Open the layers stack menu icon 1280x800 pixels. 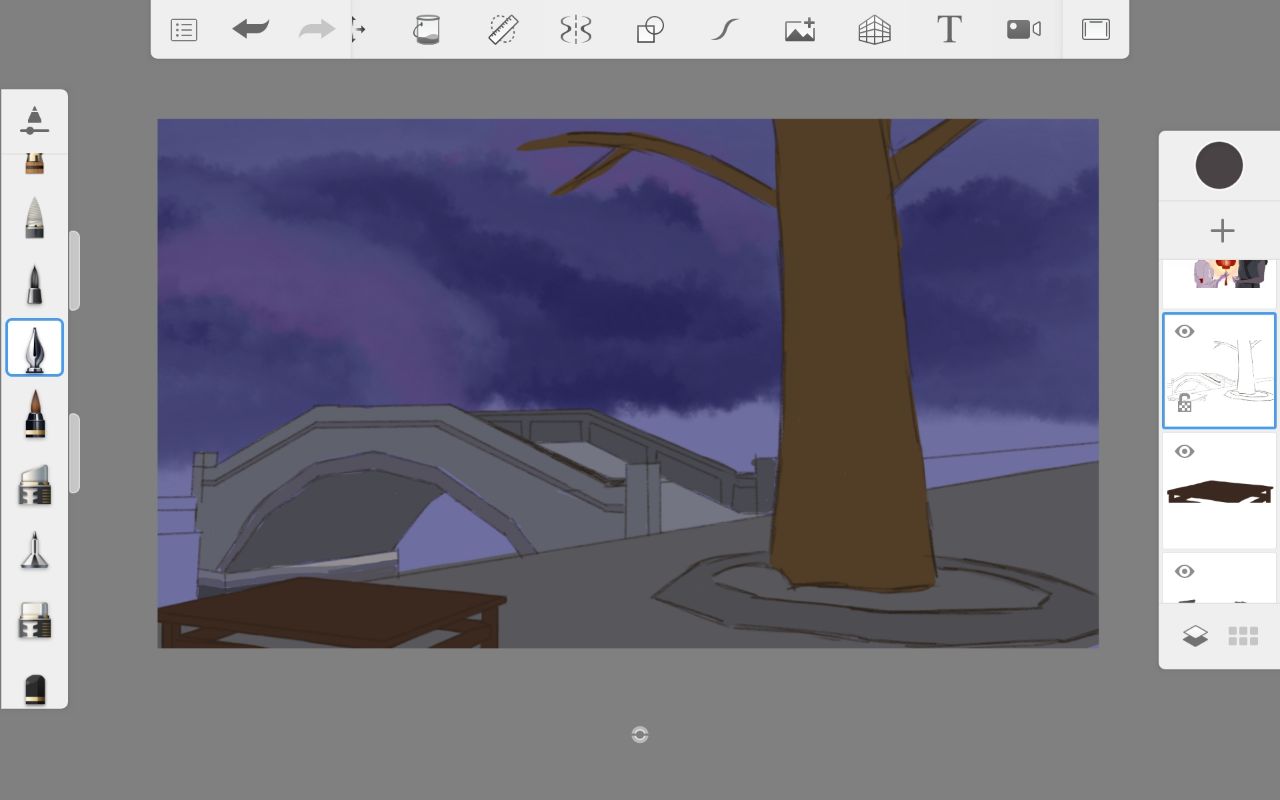click(1195, 637)
